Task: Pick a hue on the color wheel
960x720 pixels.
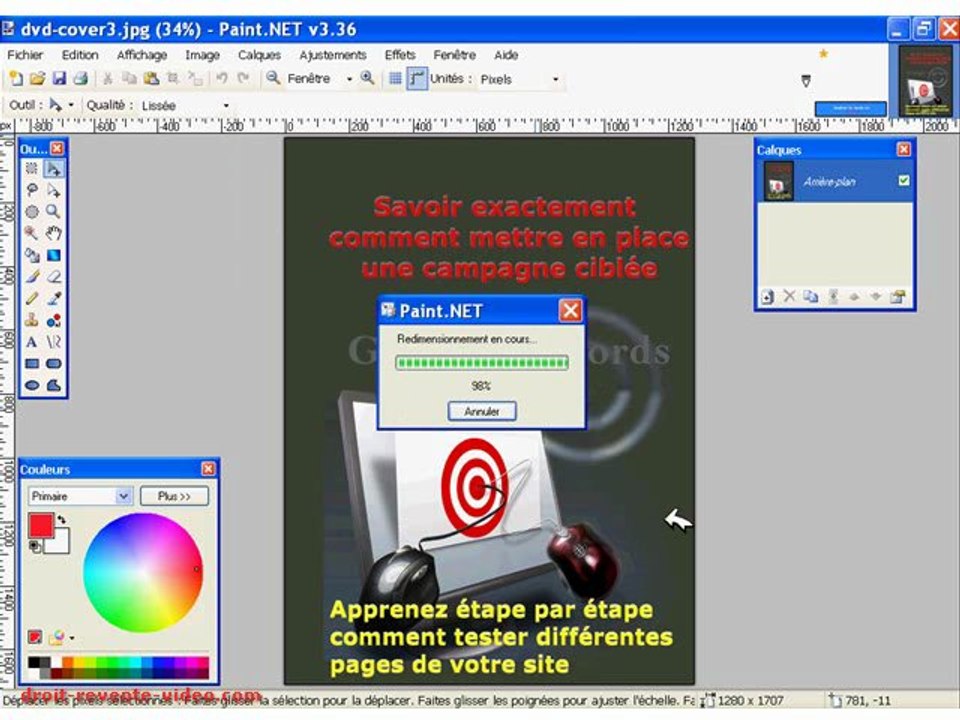Action: (x=143, y=572)
